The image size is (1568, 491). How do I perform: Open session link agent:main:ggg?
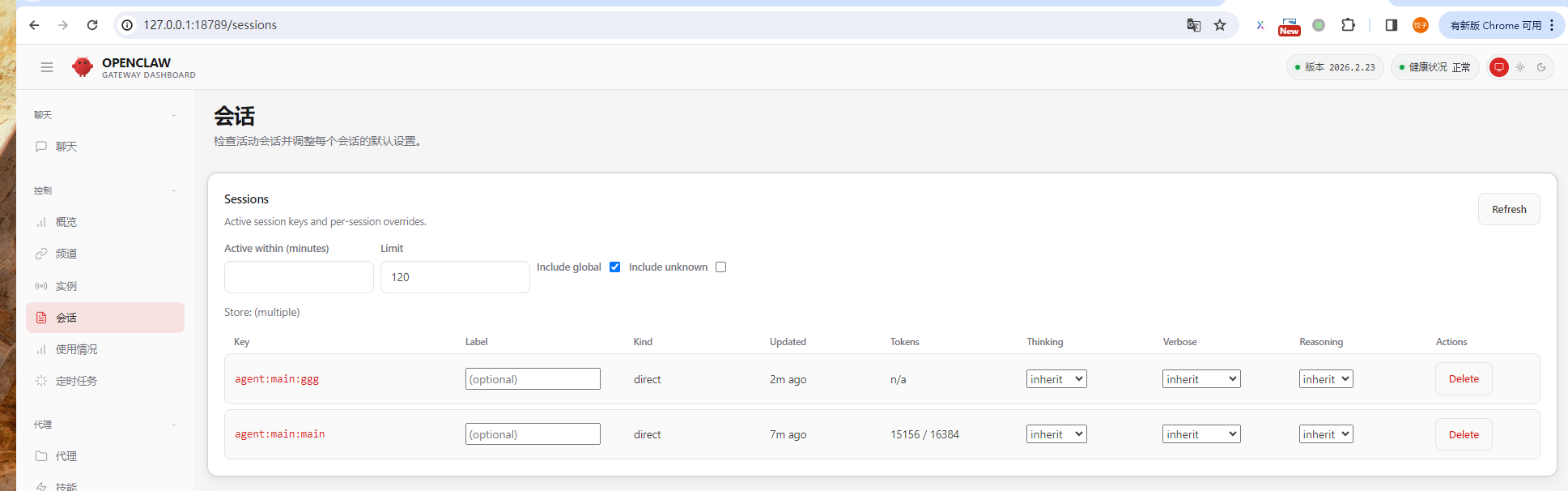point(277,379)
